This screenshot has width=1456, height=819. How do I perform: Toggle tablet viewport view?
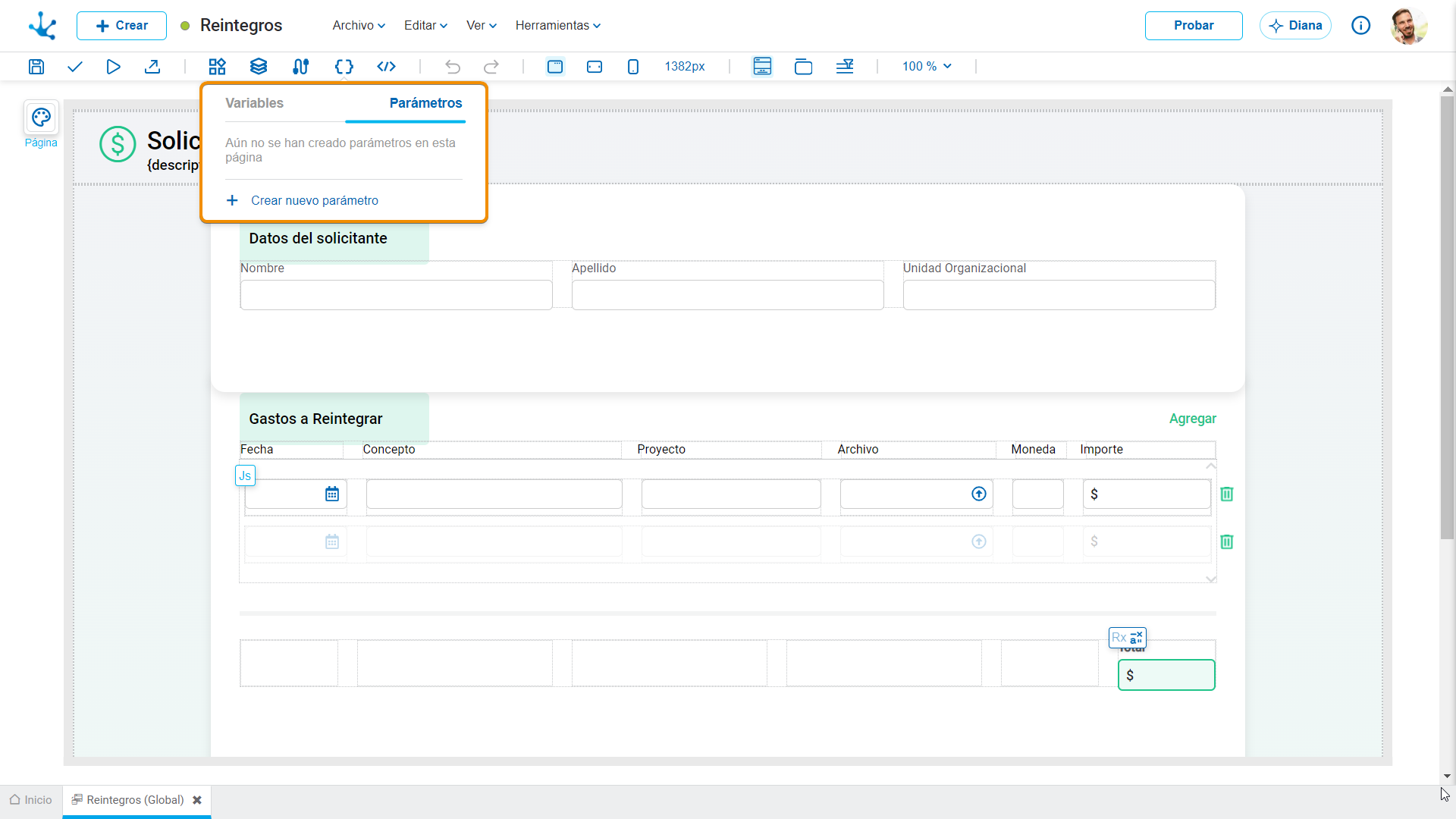(595, 67)
